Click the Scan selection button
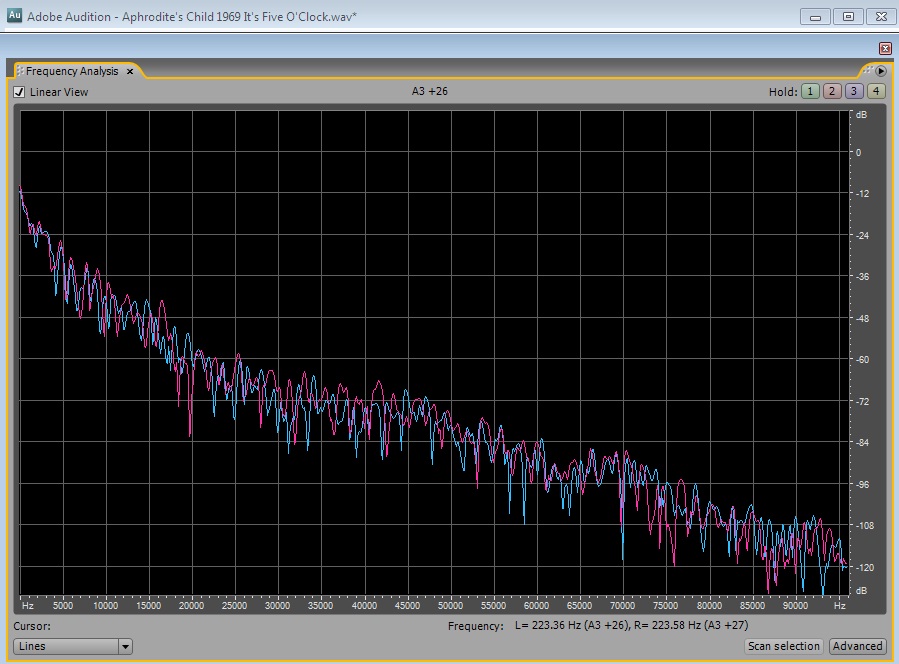Image resolution: width=899 pixels, height=664 pixels. pyautogui.click(x=784, y=646)
